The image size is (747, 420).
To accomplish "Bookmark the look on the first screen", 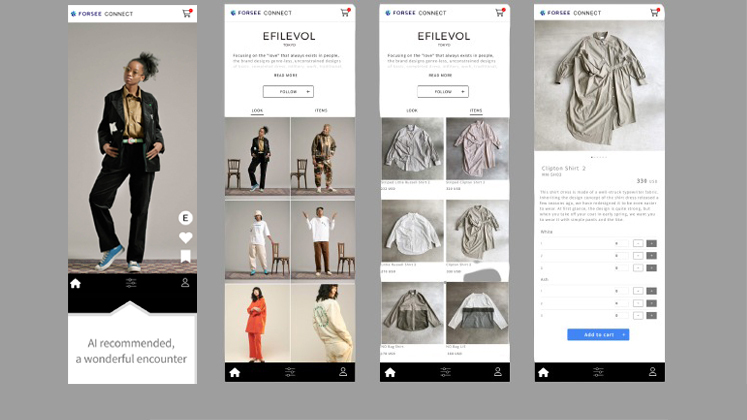I will click(x=185, y=256).
